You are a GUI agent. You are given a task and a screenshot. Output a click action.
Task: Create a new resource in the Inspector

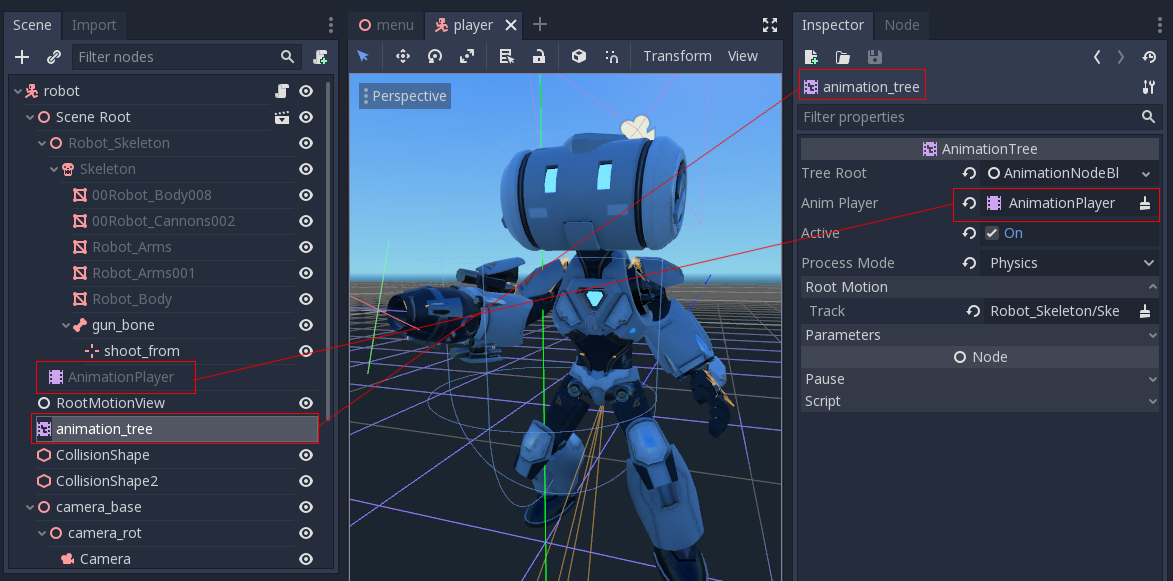tap(810, 57)
